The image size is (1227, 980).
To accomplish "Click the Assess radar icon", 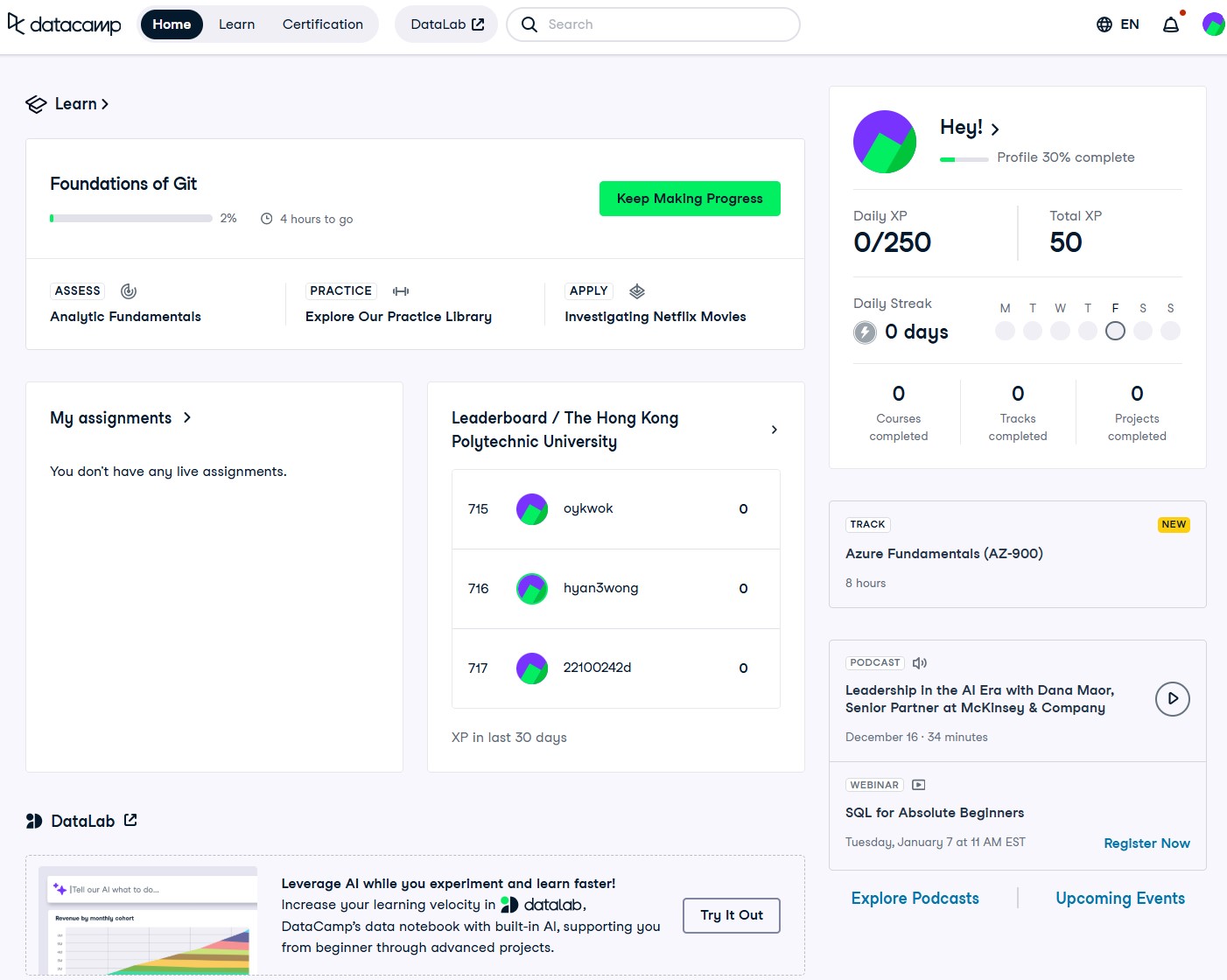I will (129, 291).
